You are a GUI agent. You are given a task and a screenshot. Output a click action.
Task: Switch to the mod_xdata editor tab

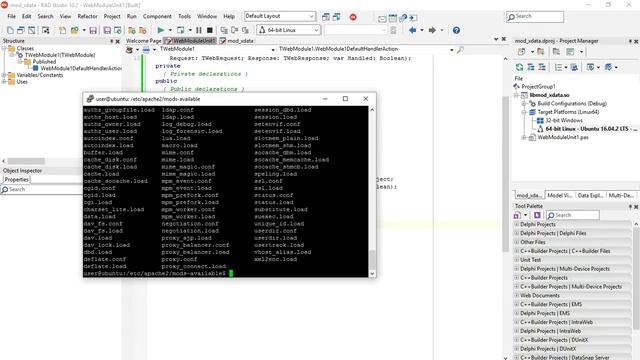(x=237, y=41)
